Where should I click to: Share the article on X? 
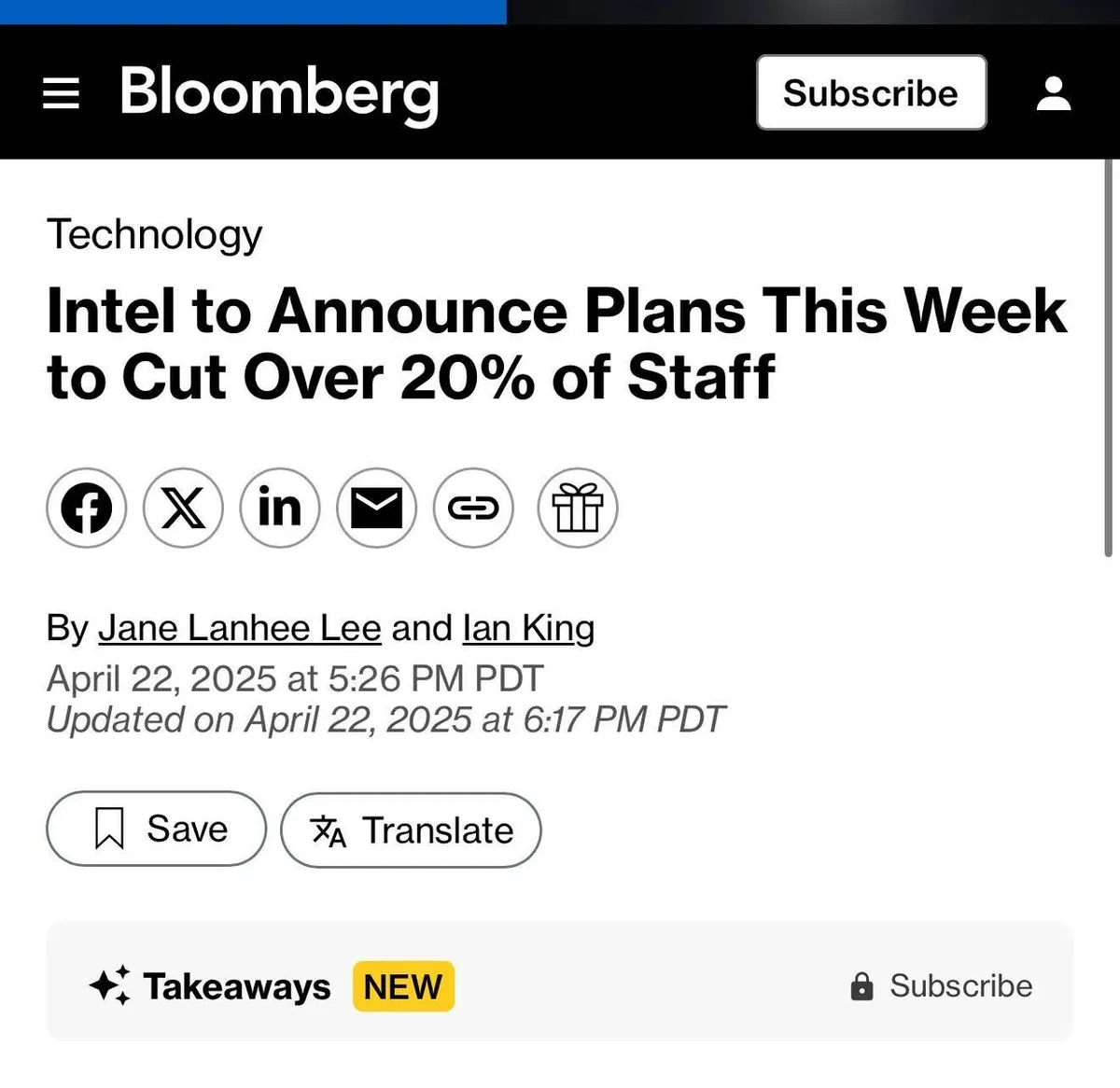183,508
